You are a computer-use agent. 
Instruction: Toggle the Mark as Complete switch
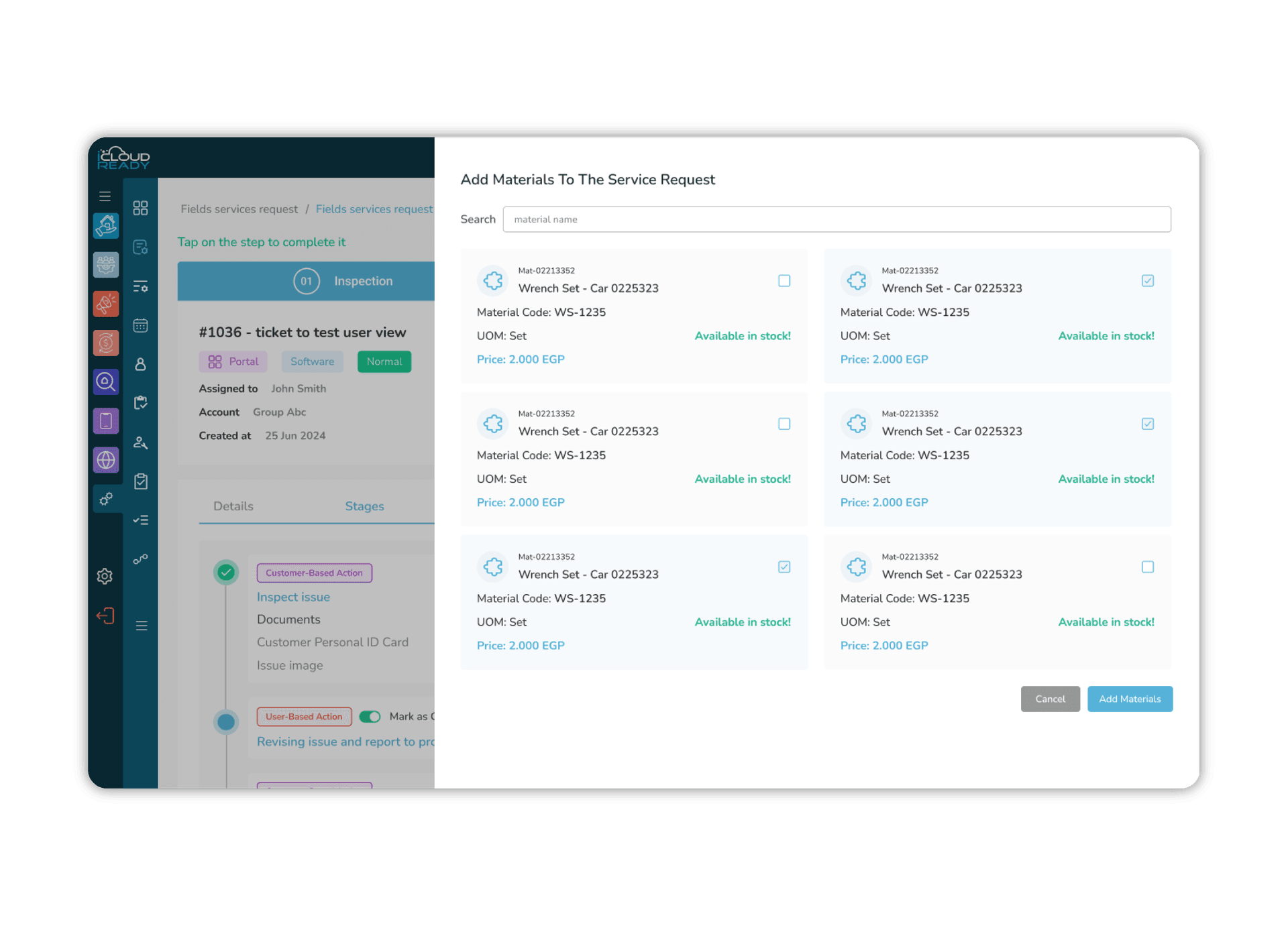(370, 716)
